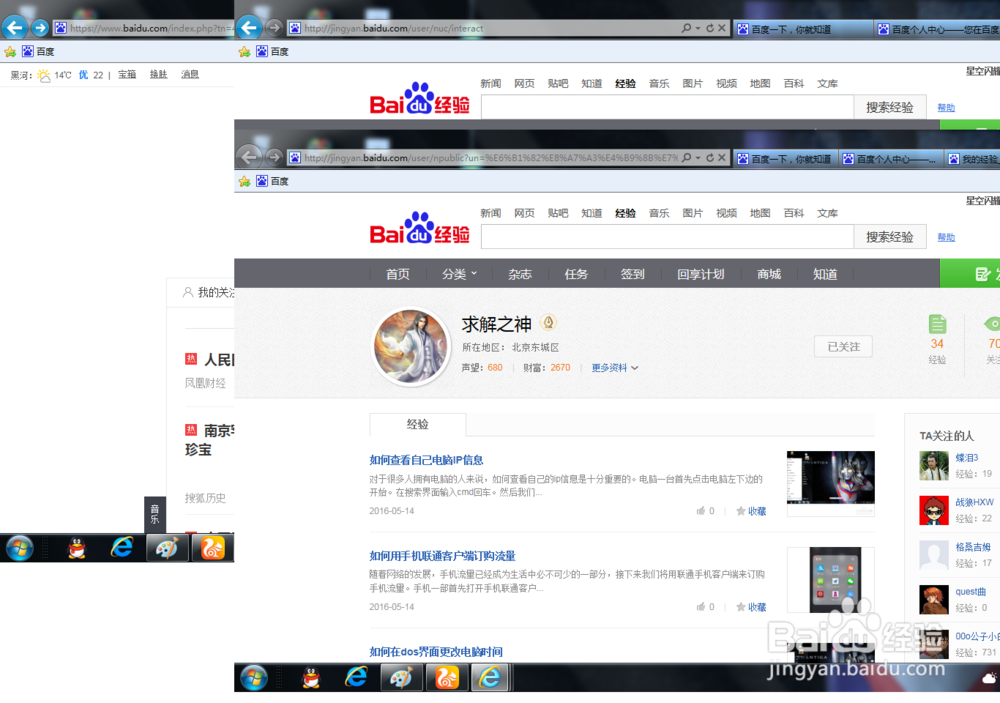Click QQ penguin icon in bottom taskbar
The height and width of the screenshot is (703, 1000).
(x=311, y=677)
